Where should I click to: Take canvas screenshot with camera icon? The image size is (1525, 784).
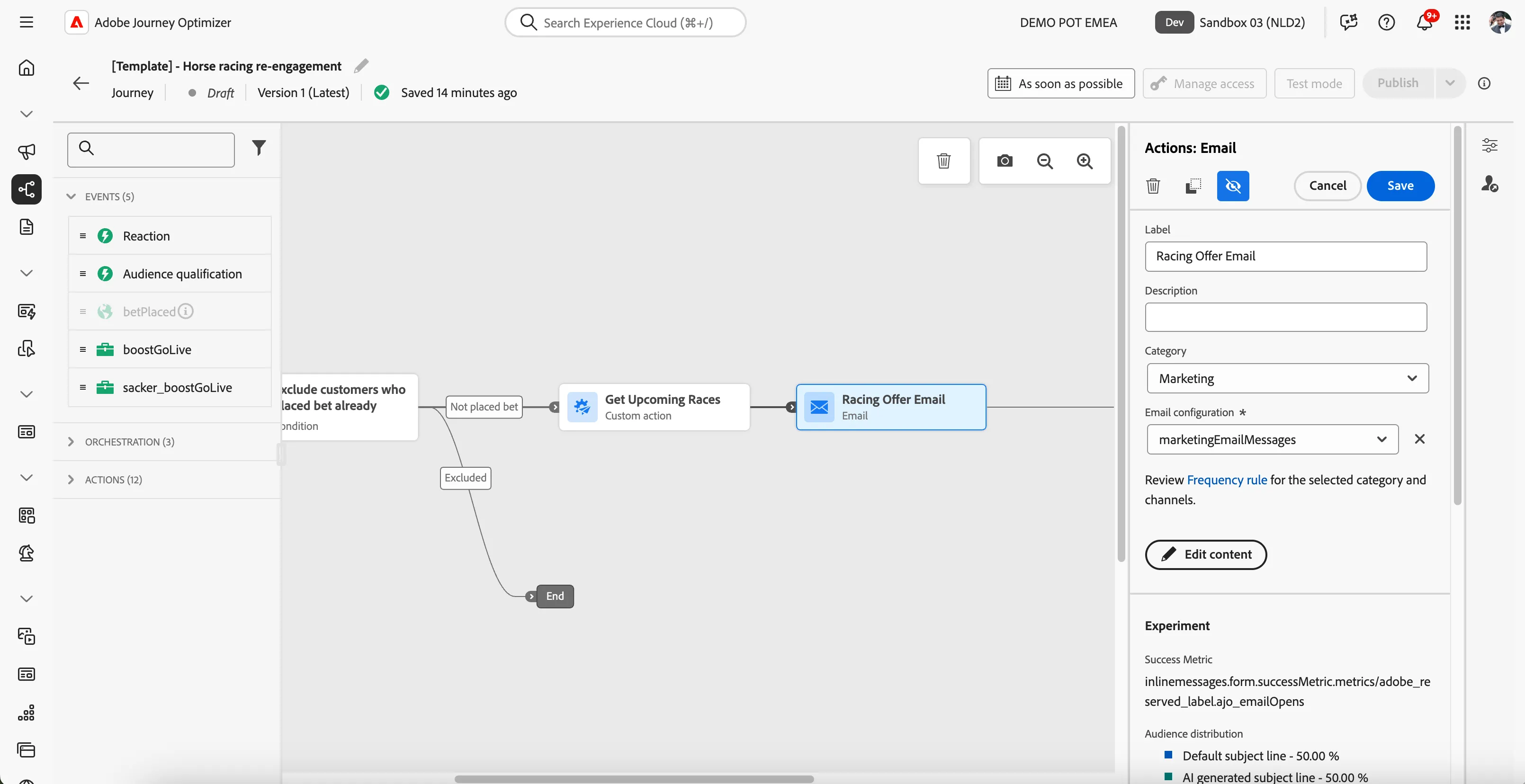pos(1005,161)
